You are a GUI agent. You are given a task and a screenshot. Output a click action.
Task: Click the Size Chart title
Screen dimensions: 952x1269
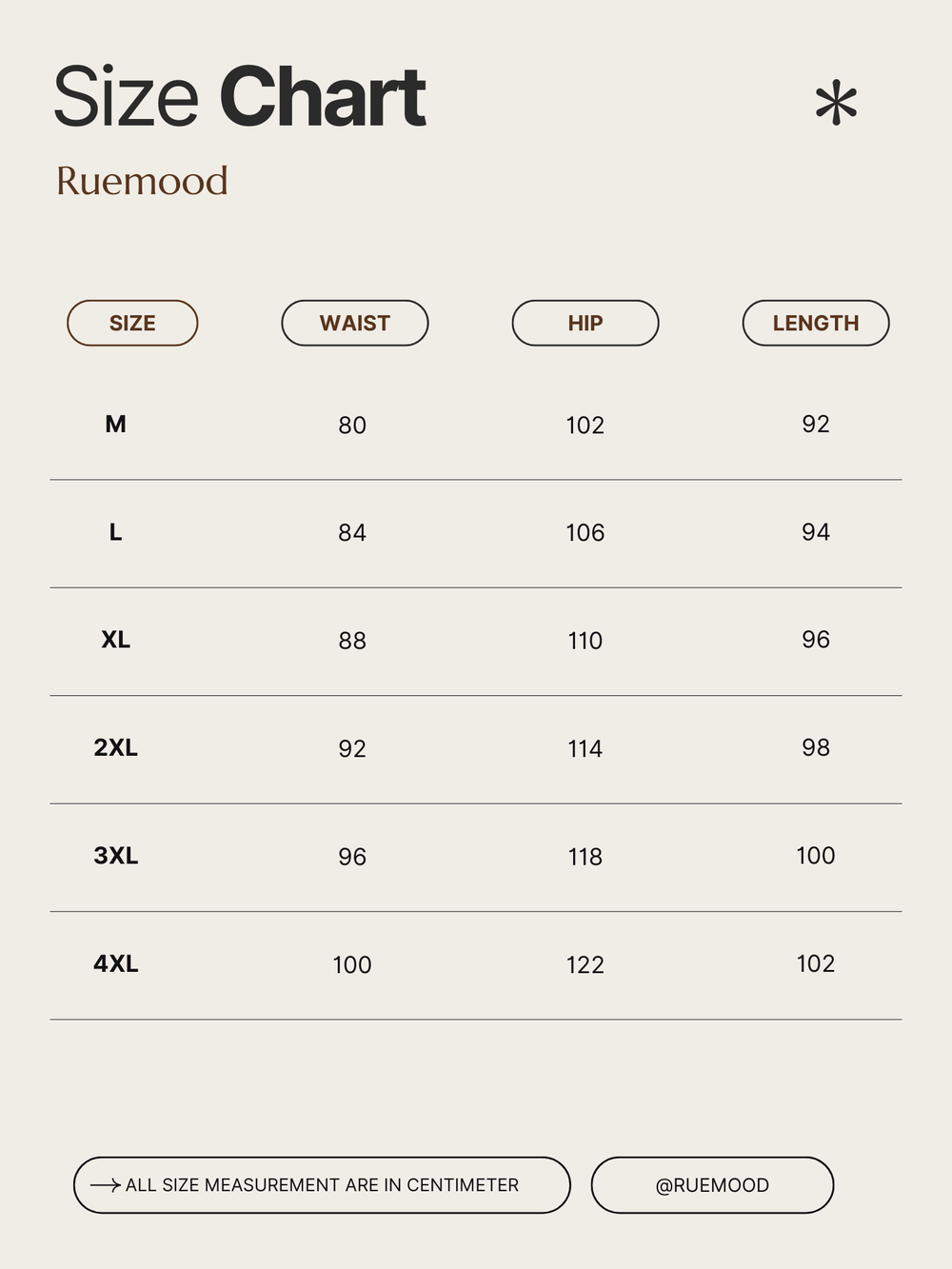(239, 97)
